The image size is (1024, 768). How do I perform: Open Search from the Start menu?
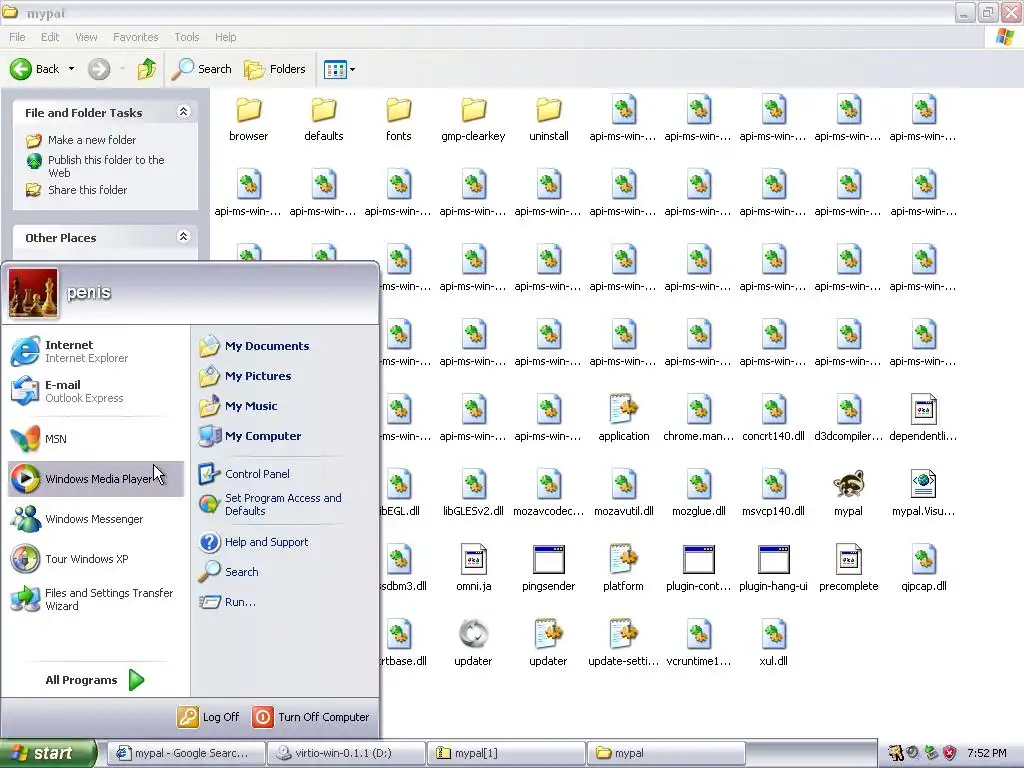pyautogui.click(x=229, y=572)
